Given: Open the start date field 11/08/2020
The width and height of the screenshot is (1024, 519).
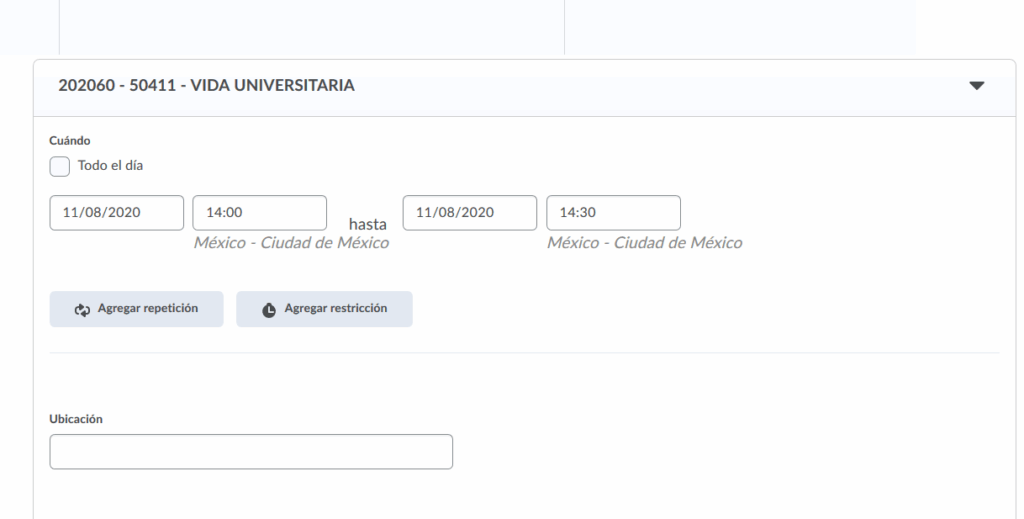Looking at the screenshot, I should point(116,213).
